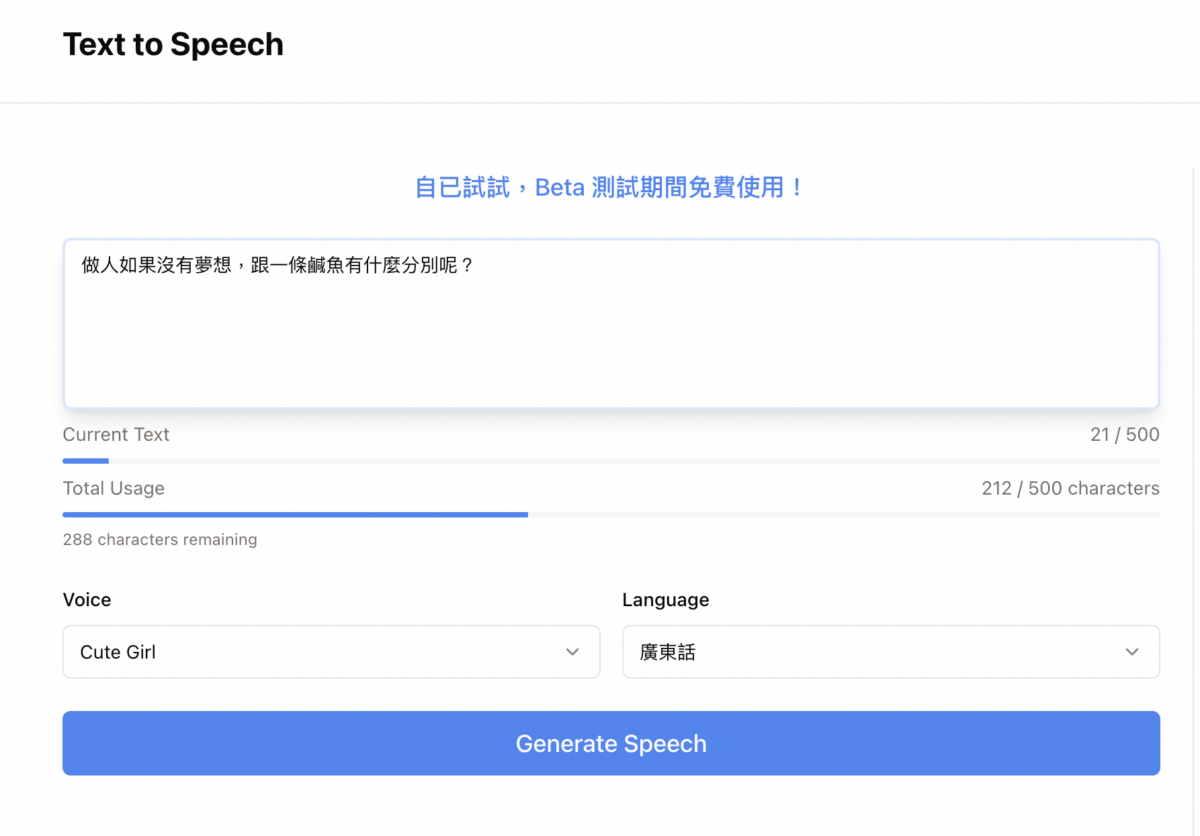Select the Cute Girl text in Voice box

pos(118,652)
